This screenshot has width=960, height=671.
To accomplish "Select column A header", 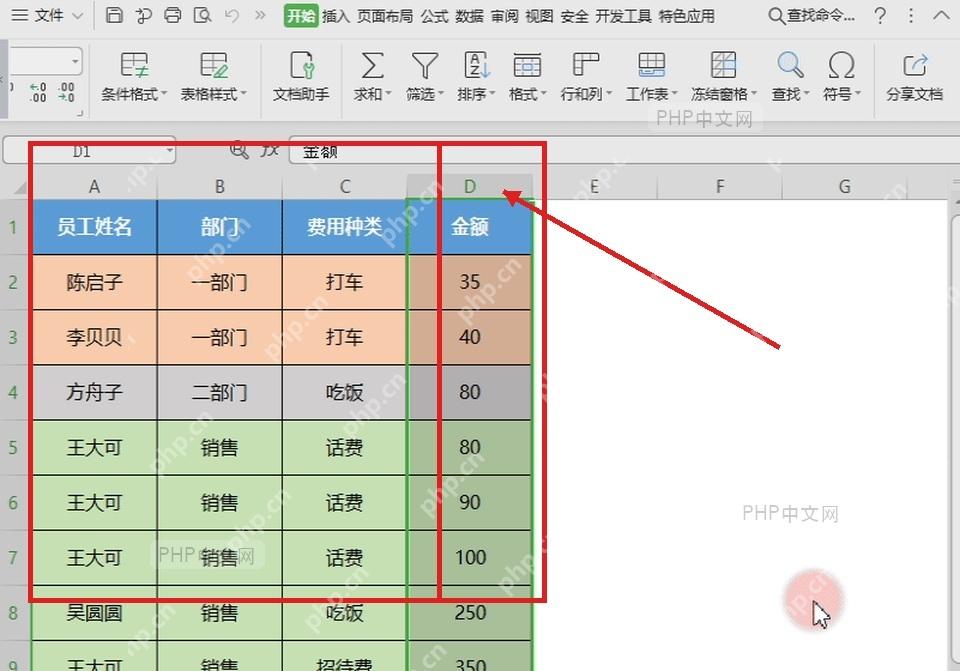I will pyautogui.click(x=94, y=186).
